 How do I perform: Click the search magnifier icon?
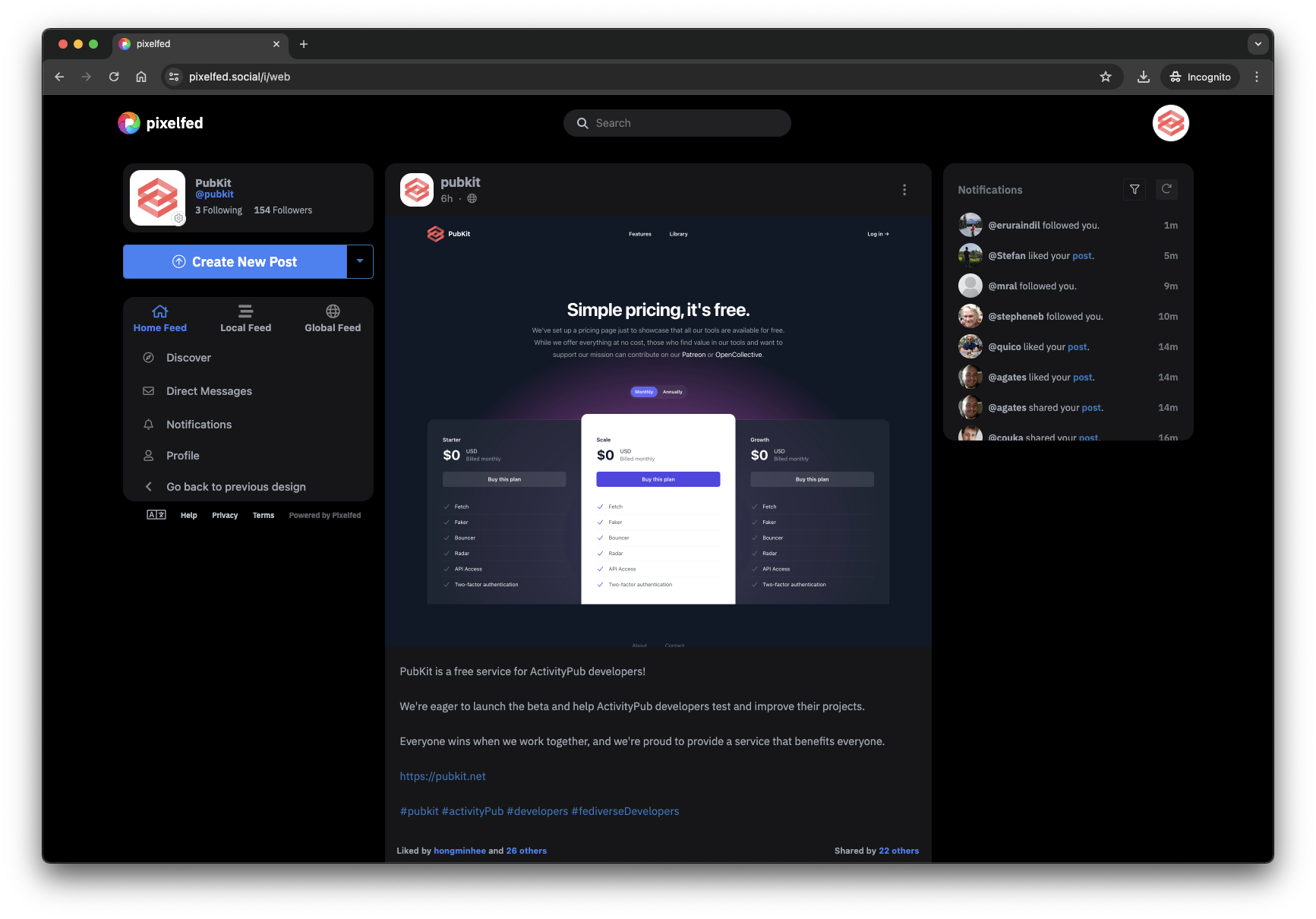[582, 123]
